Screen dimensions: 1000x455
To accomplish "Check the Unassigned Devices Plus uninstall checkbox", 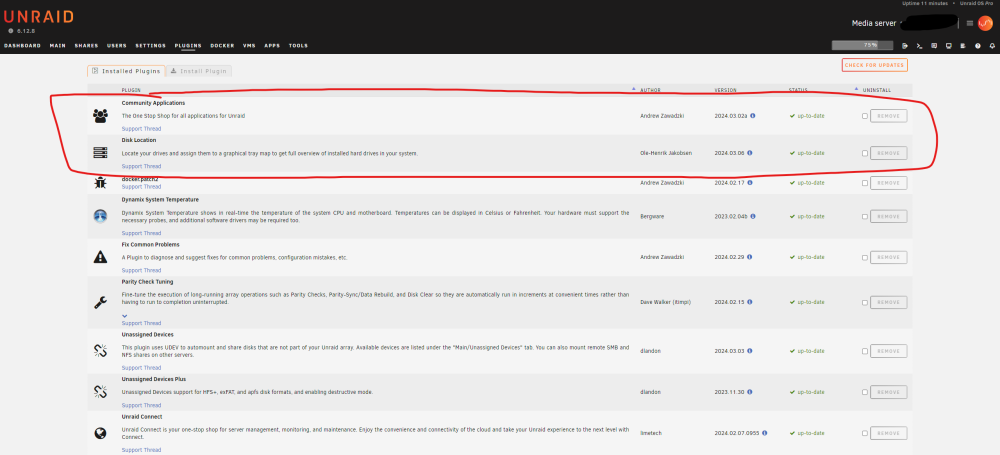I will (x=865, y=392).
